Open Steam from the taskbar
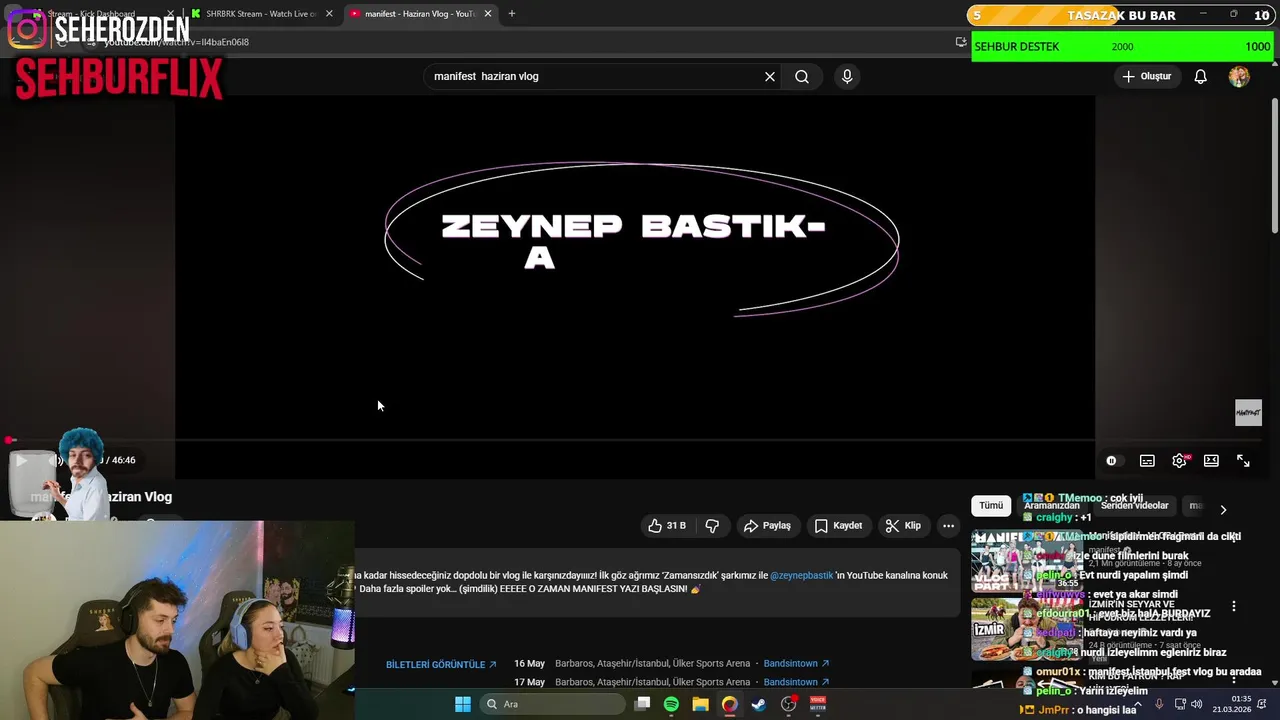Screen dimensions: 1280x720 759,704
